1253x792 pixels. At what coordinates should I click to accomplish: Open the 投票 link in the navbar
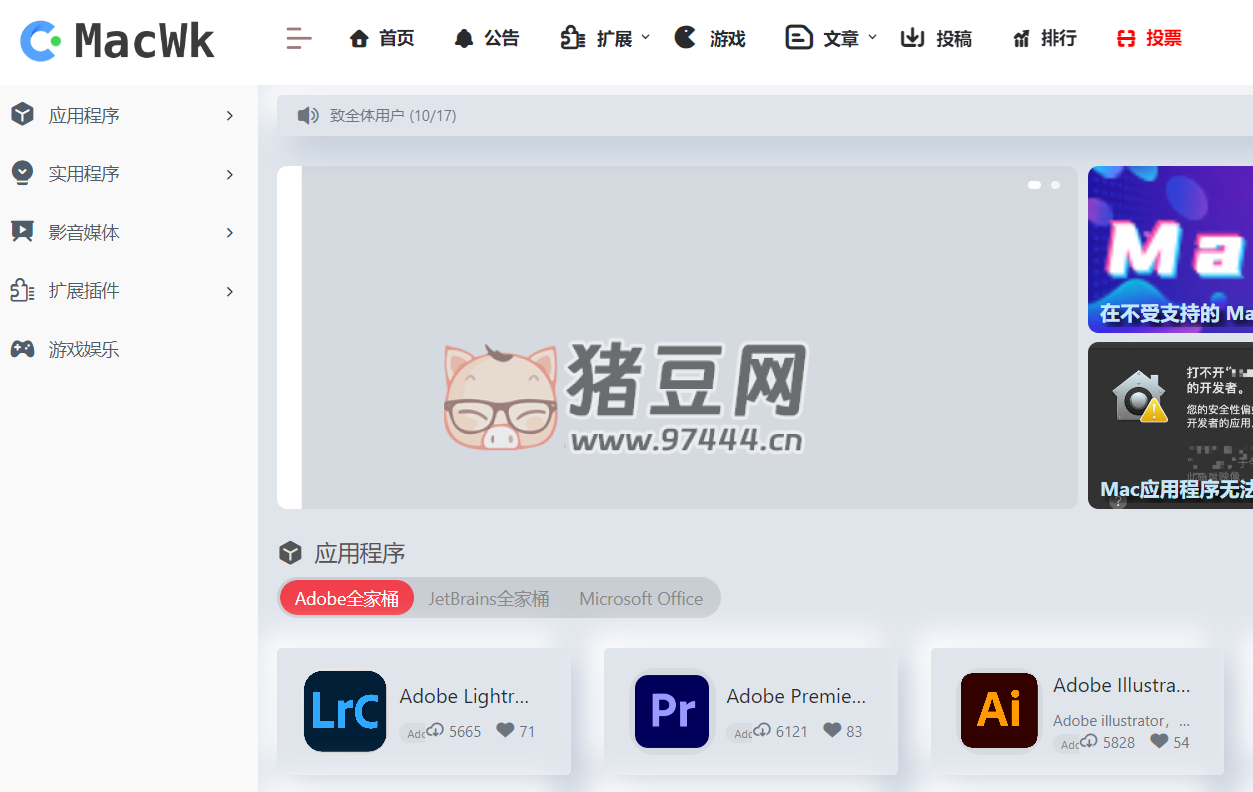[1148, 38]
